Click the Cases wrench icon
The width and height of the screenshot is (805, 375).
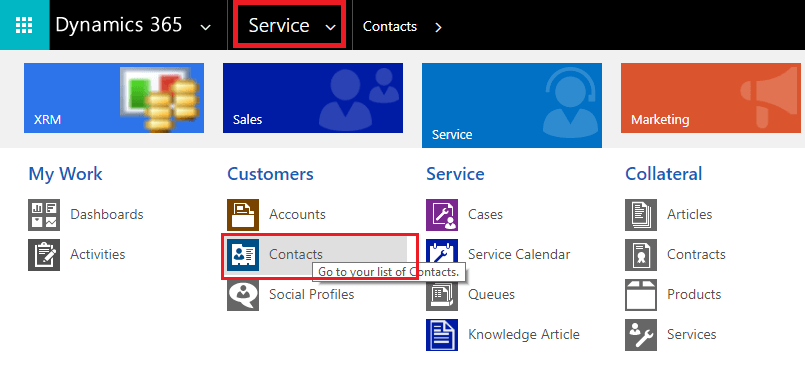coord(442,215)
